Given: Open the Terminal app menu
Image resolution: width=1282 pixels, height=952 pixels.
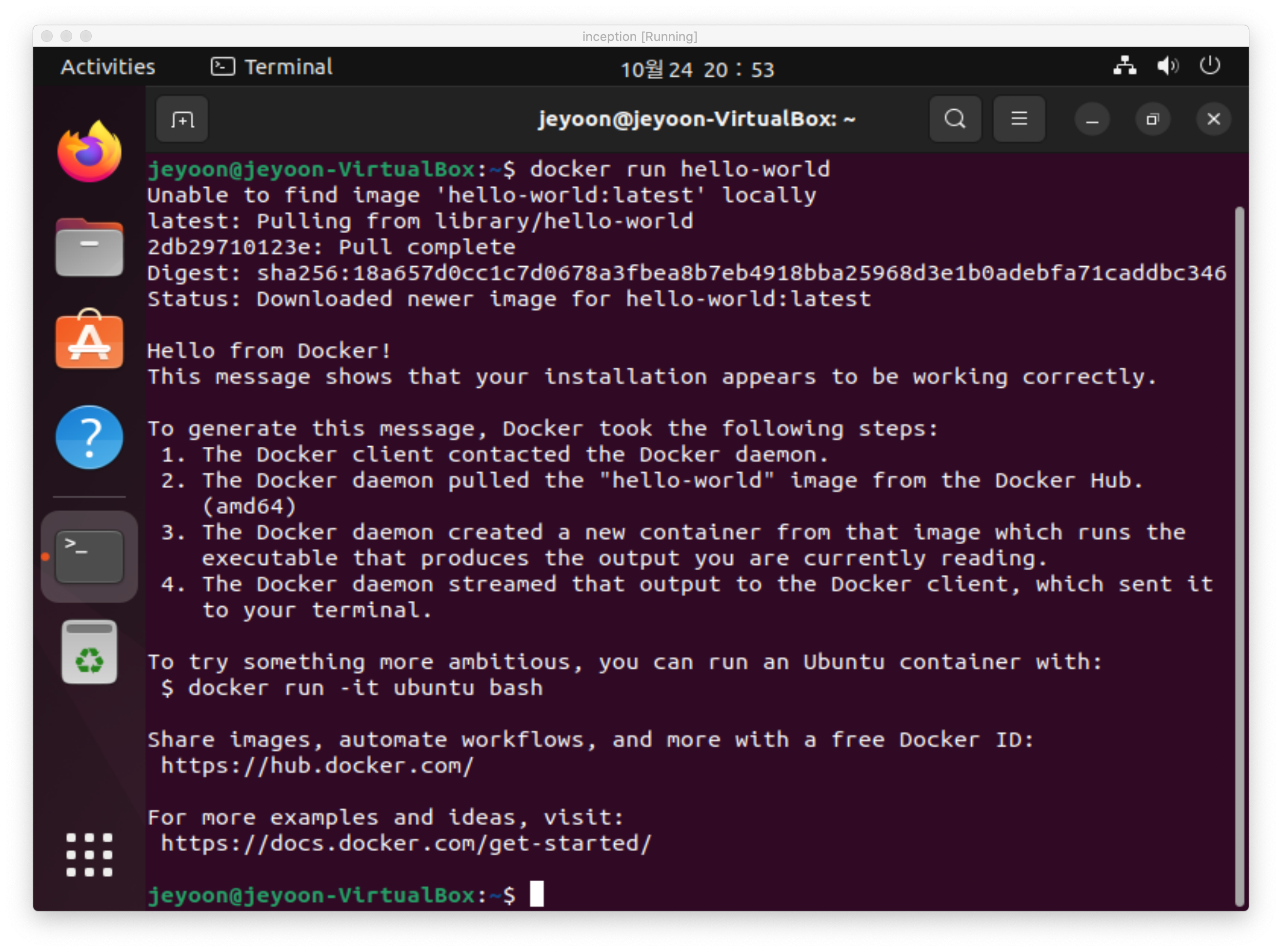Looking at the screenshot, I should (272, 67).
